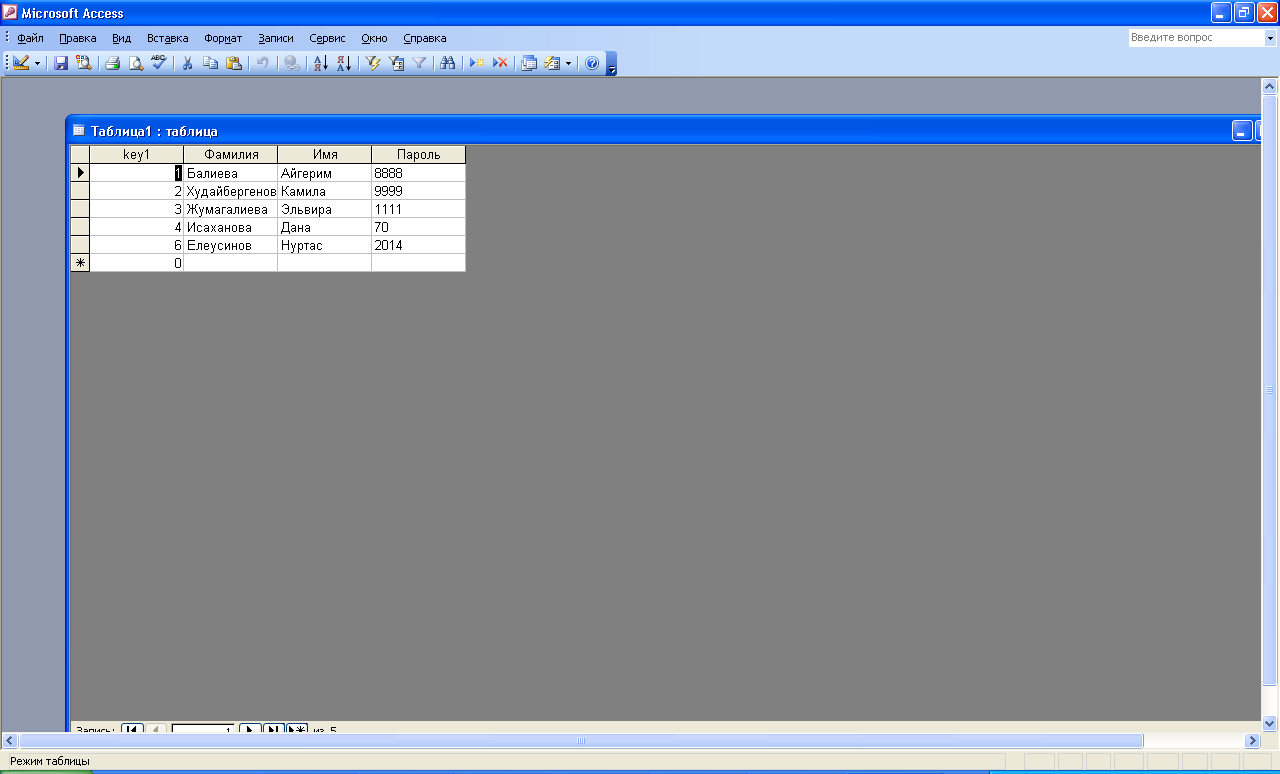Switch to design view using the View icon
The width and height of the screenshot is (1280, 774).
tap(21, 63)
